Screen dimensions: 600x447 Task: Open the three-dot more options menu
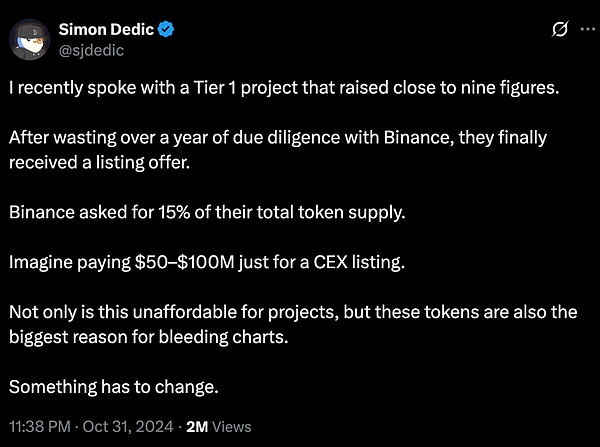click(588, 29)
